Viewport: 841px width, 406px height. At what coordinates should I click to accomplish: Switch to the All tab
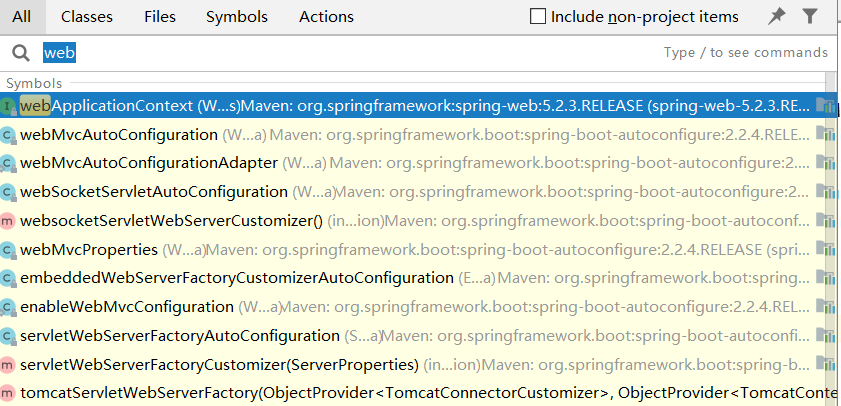[x=22, y=17]
